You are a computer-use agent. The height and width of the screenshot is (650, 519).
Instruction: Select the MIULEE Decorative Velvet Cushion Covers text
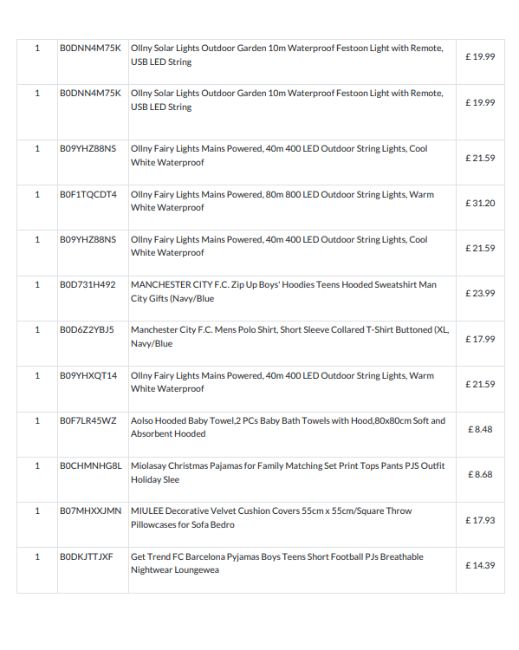point(272,518)
